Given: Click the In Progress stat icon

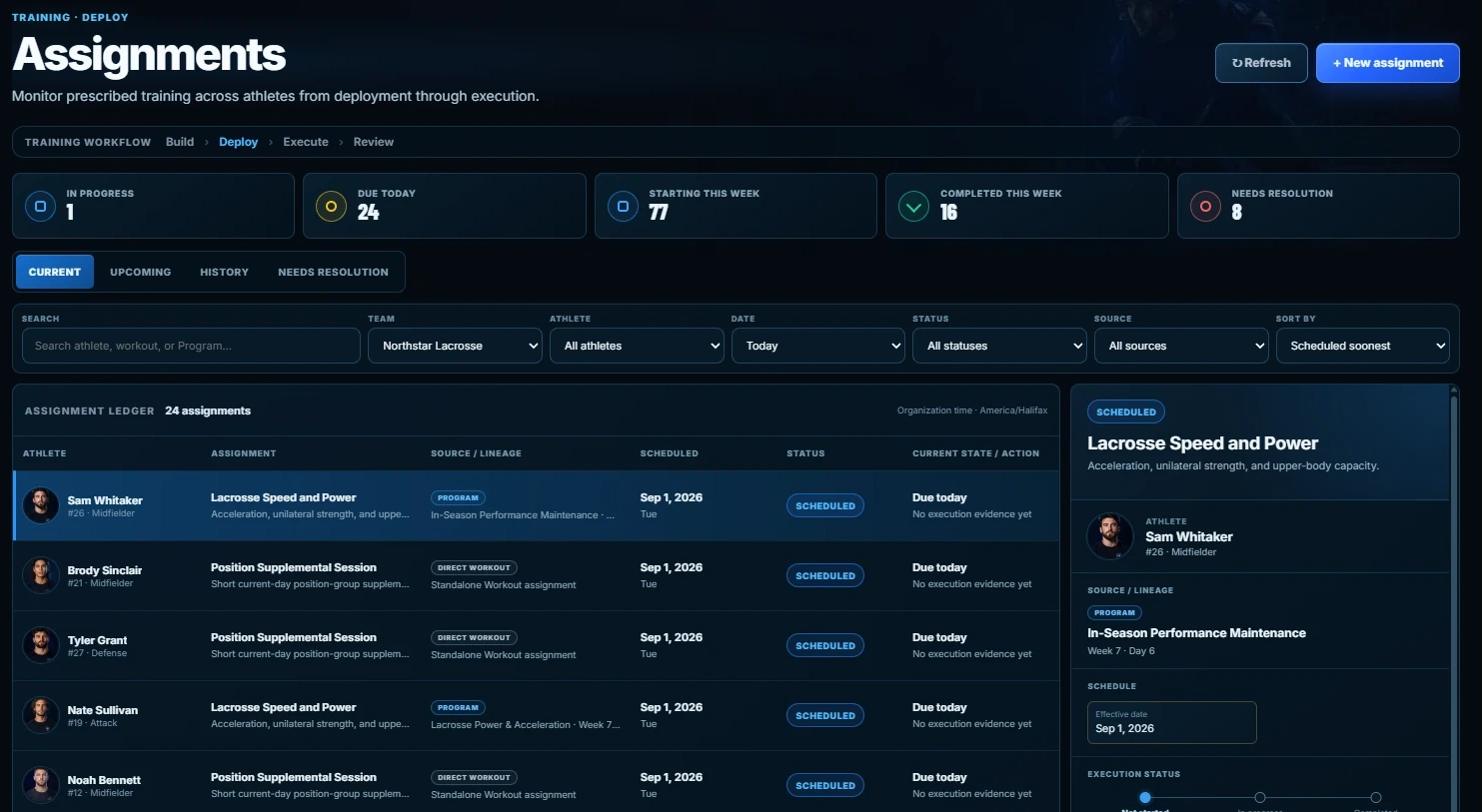Looking at the screenshot, I should click(41, 207).
